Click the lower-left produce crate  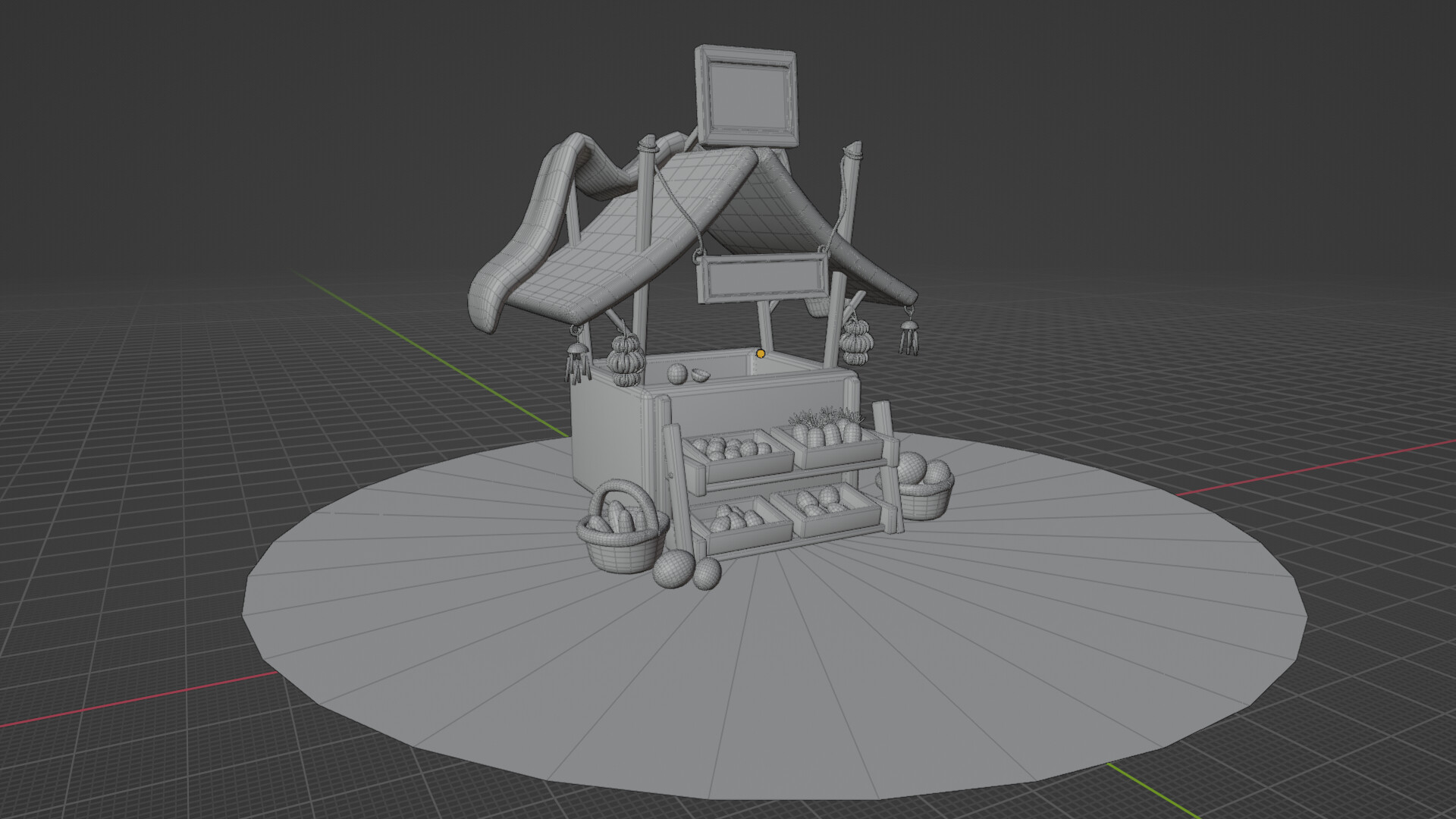pyautogui.click(x=739, y=523)
